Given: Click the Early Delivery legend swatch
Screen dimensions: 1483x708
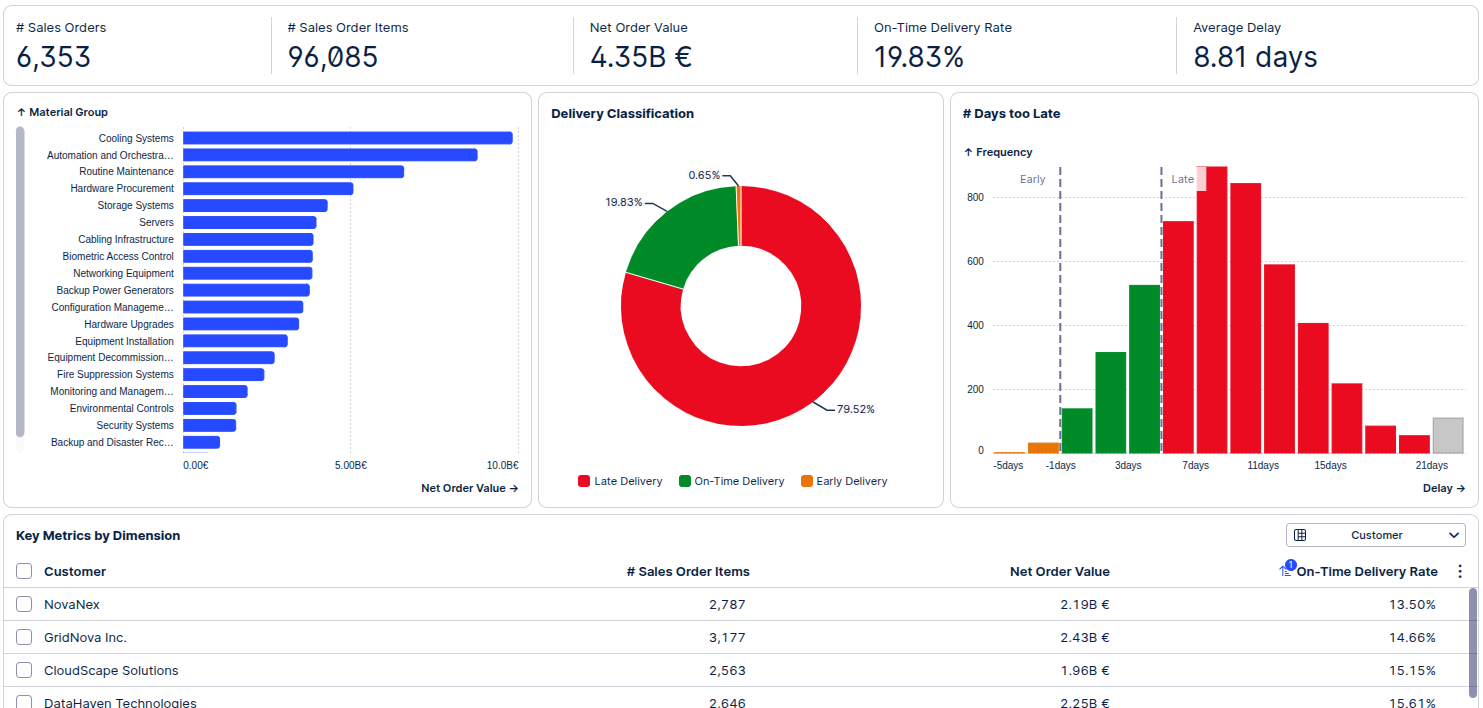Looking at the screenshot, I should coord(807,481).
